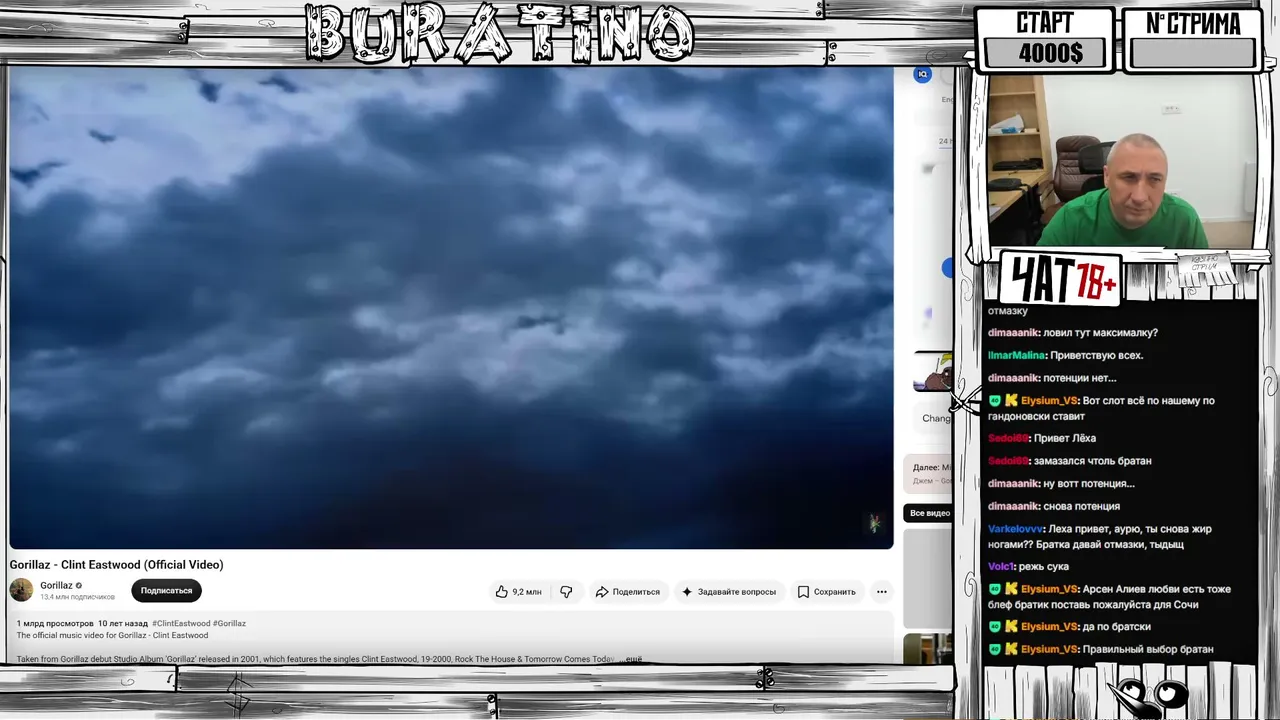Image resolution: width=1280 pixels, height=720 pixels.
Task: Click the streamer's webcam feed
Action: pos(1120,161)
